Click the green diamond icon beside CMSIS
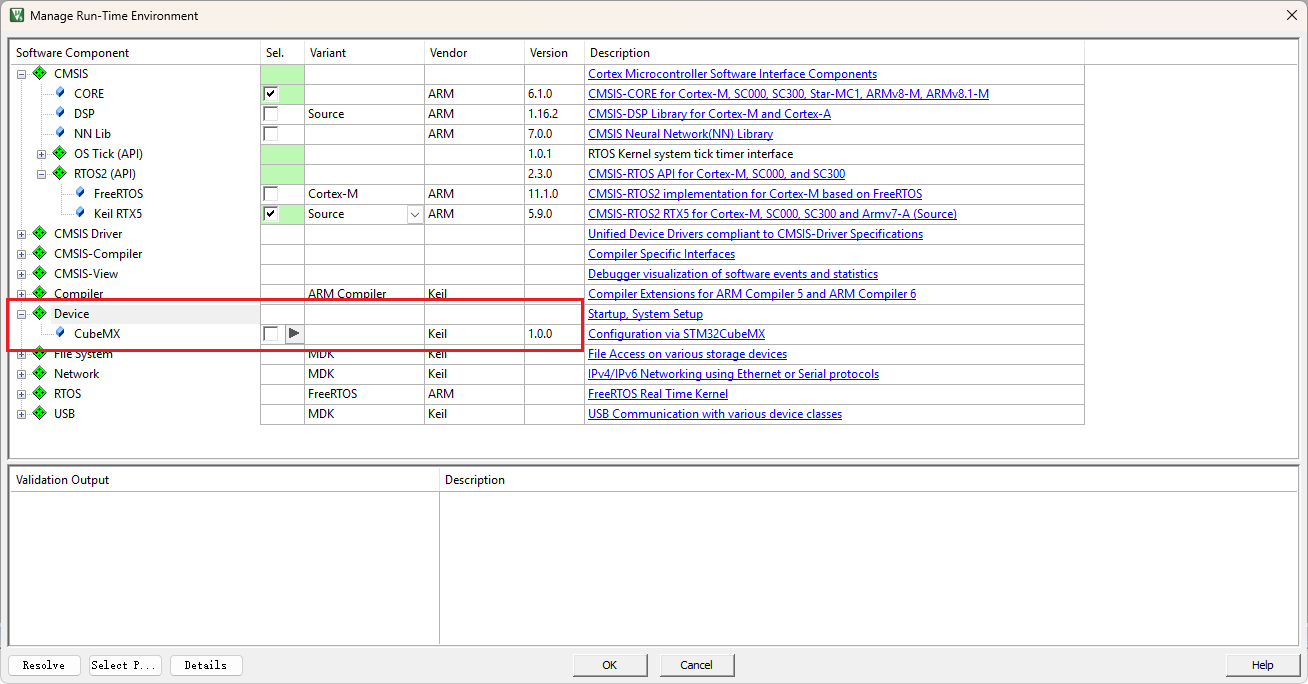 pos(39,73)
